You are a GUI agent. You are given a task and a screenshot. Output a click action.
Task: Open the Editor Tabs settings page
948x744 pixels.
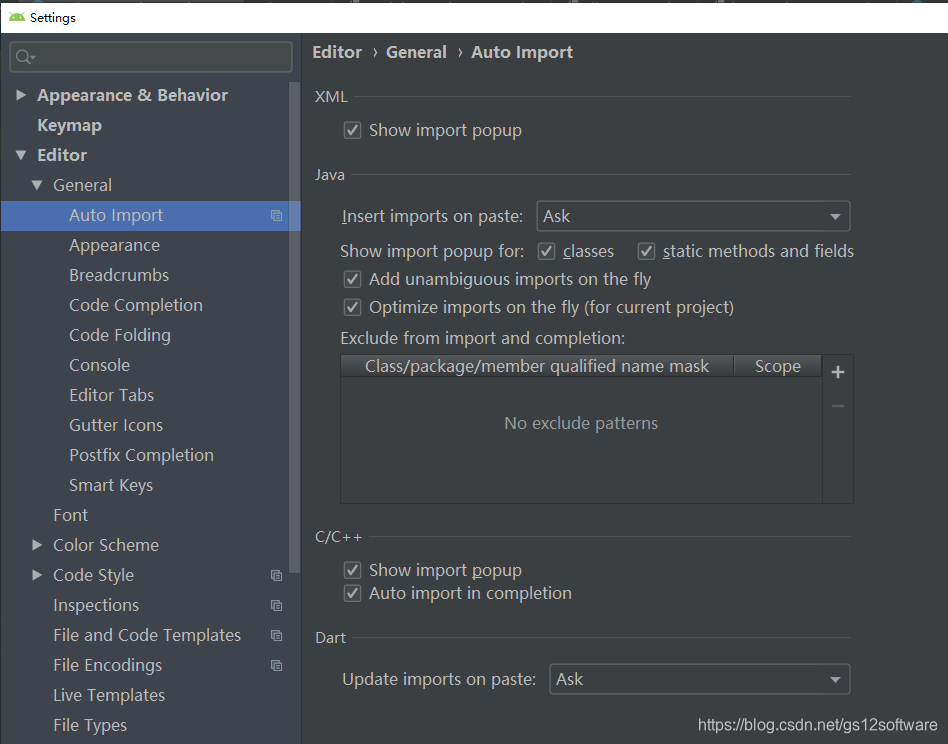pyautogui.click(x=111, y=395)
